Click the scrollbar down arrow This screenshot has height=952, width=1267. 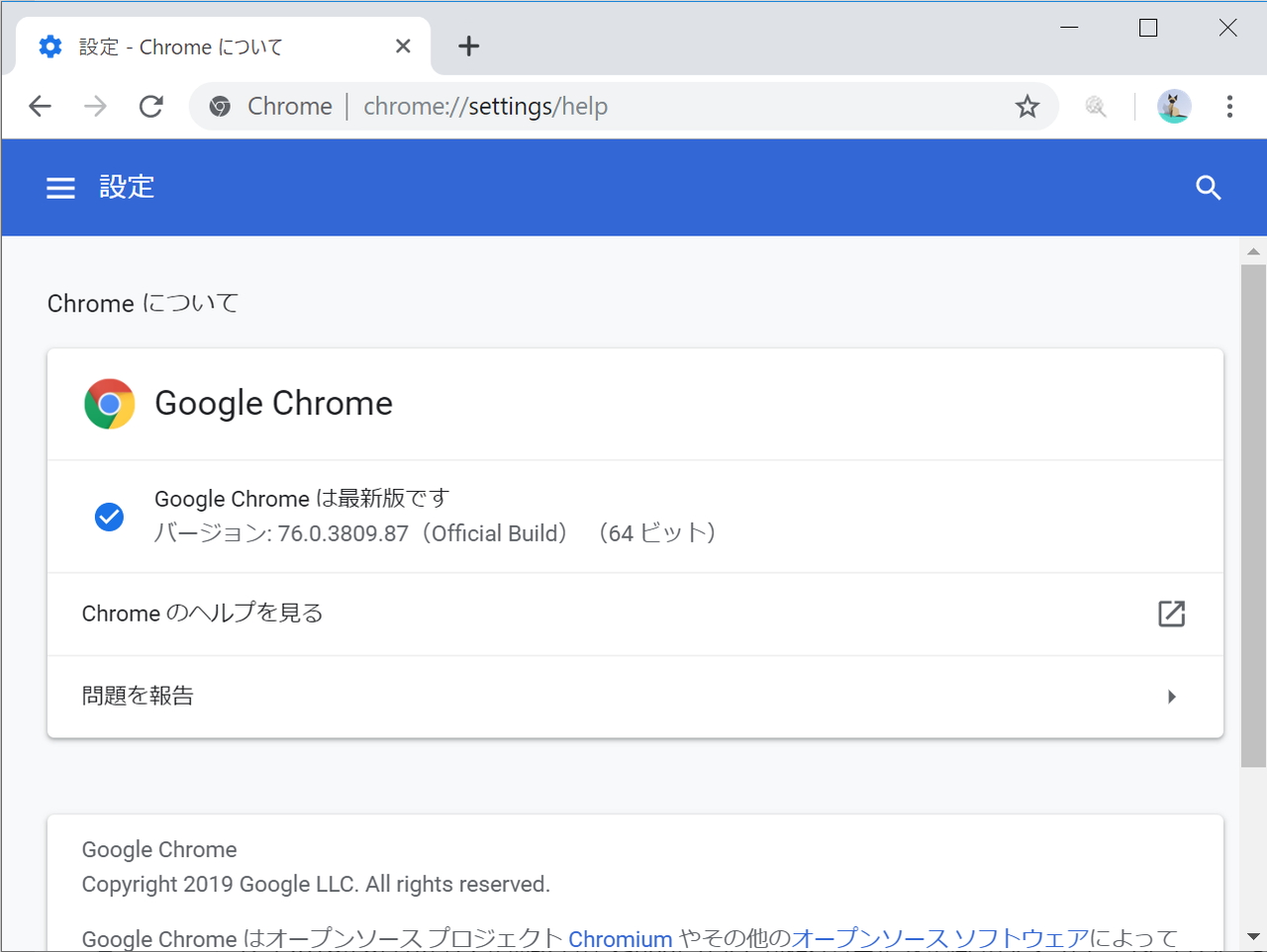pyautogui.click(x=1254, y=936)
